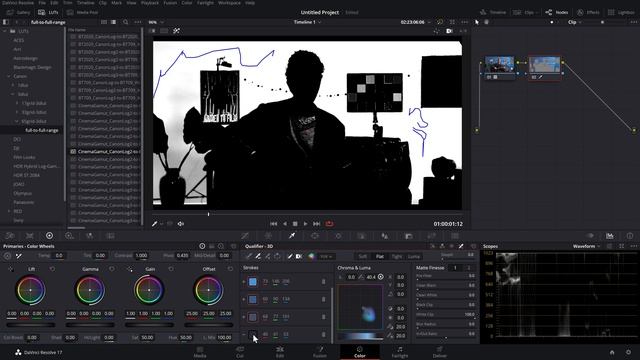Reset the Lift wheel

tap(52, 269)
